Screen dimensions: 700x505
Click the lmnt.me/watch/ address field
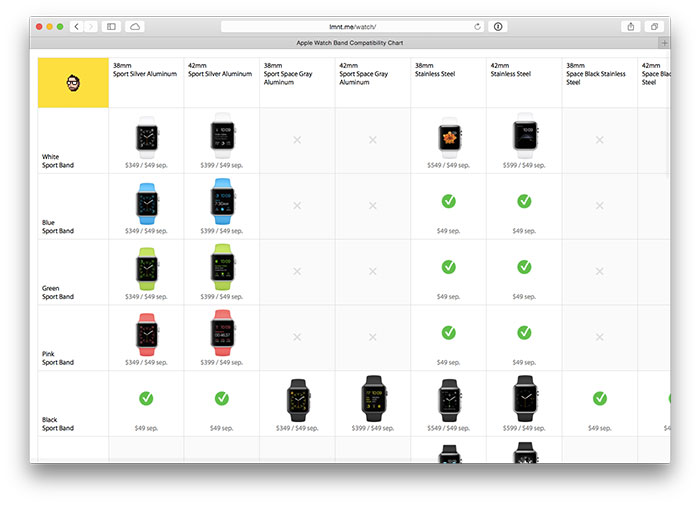pos(353,27)
